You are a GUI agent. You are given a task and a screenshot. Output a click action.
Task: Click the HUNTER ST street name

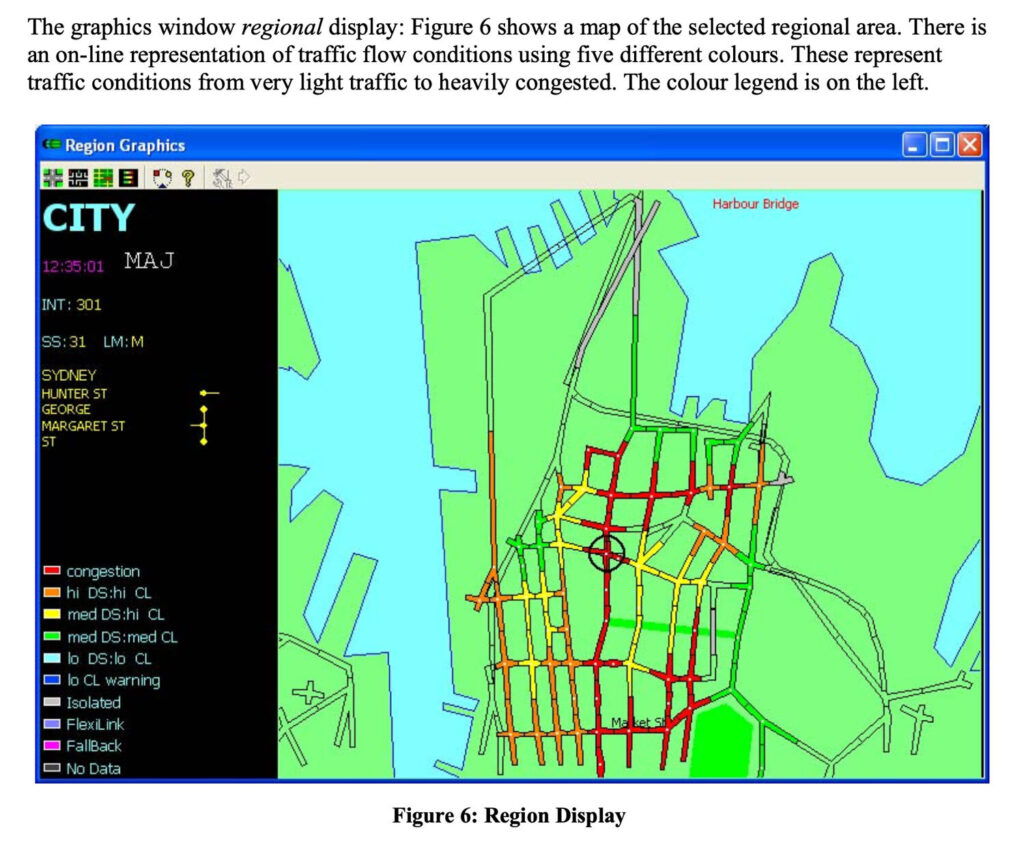pyautogui.click(x=74, y=394)
